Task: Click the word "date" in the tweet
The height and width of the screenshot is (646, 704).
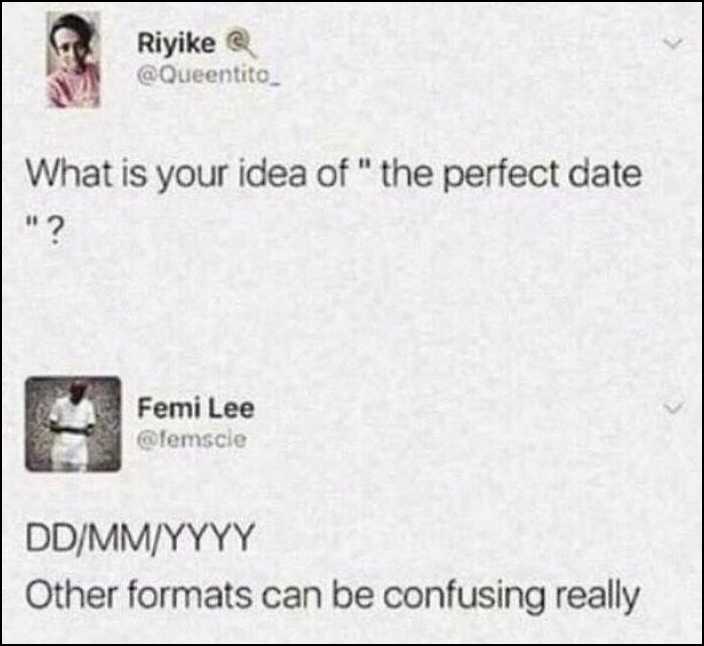Action: (x=606, y=176)
